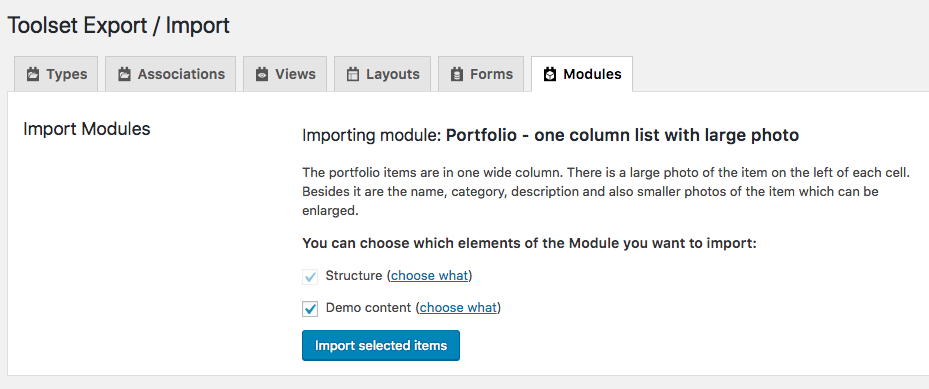Click 'You can choose which elements' heading
The width and height of the screenshot is (929, 389).
(530, 243)
